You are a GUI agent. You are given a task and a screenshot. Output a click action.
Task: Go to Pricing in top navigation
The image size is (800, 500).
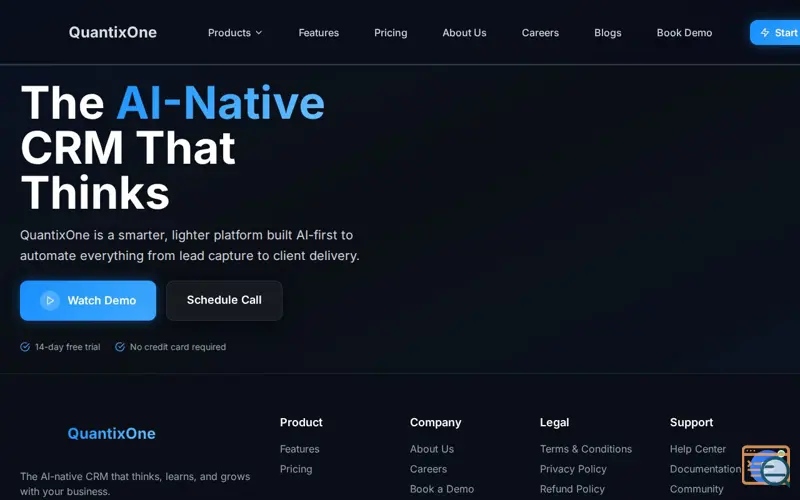pos(390,33)
